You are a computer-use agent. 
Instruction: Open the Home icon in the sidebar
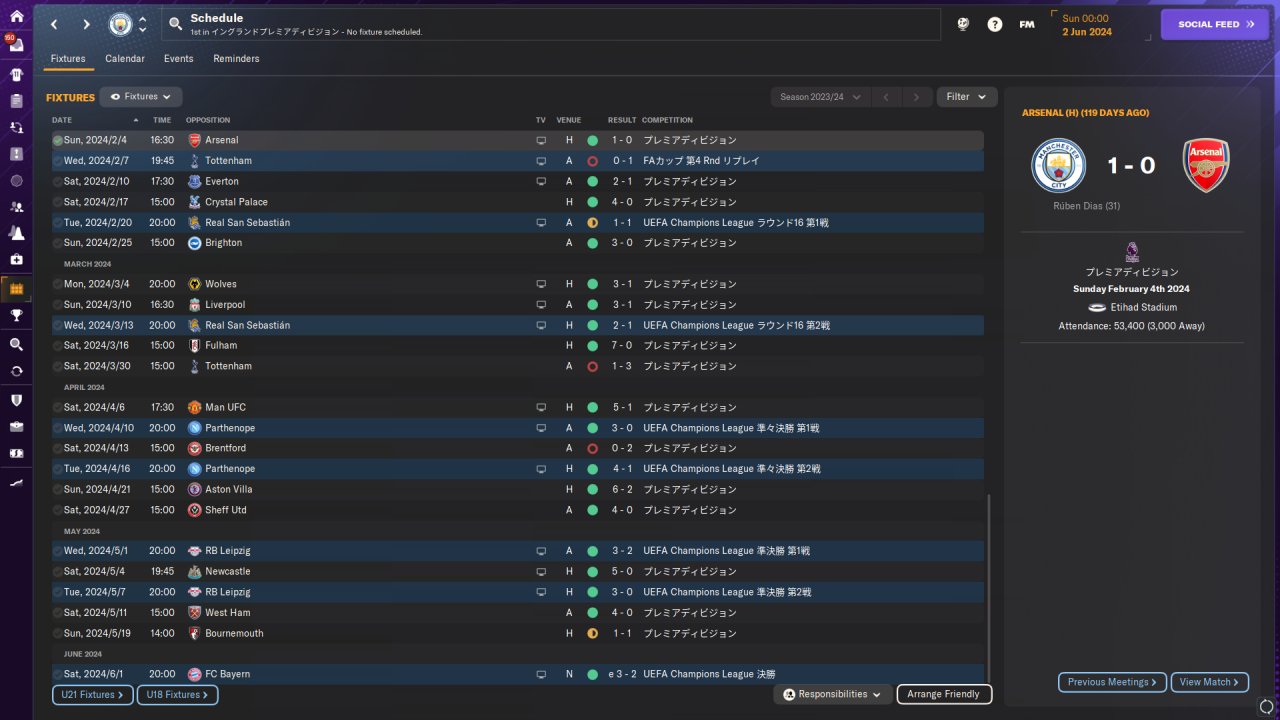16,17
